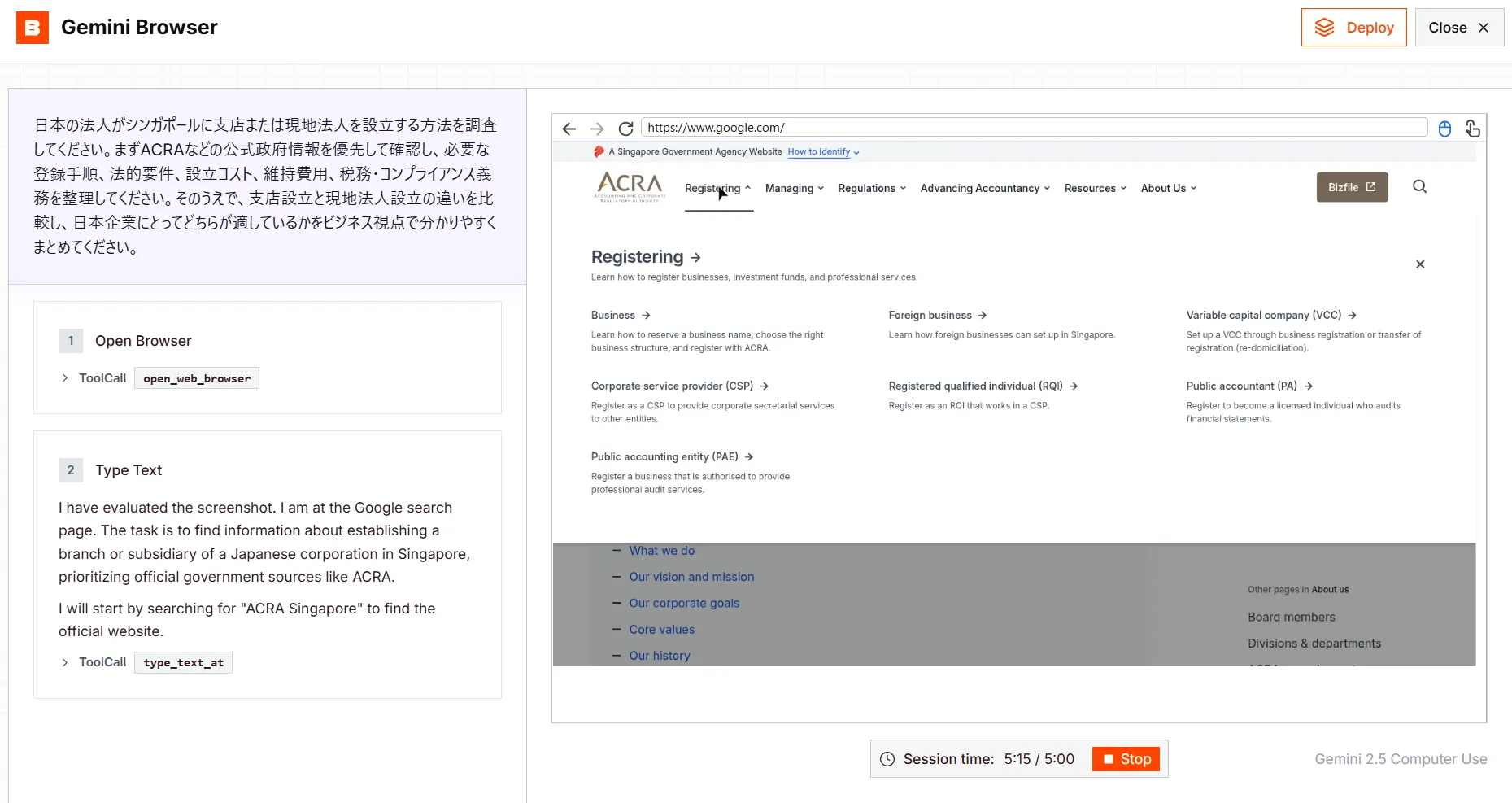Open the Resources navigation dropdown
Viewport: 1512px width, 803px height.
[x=1096, y=188]
